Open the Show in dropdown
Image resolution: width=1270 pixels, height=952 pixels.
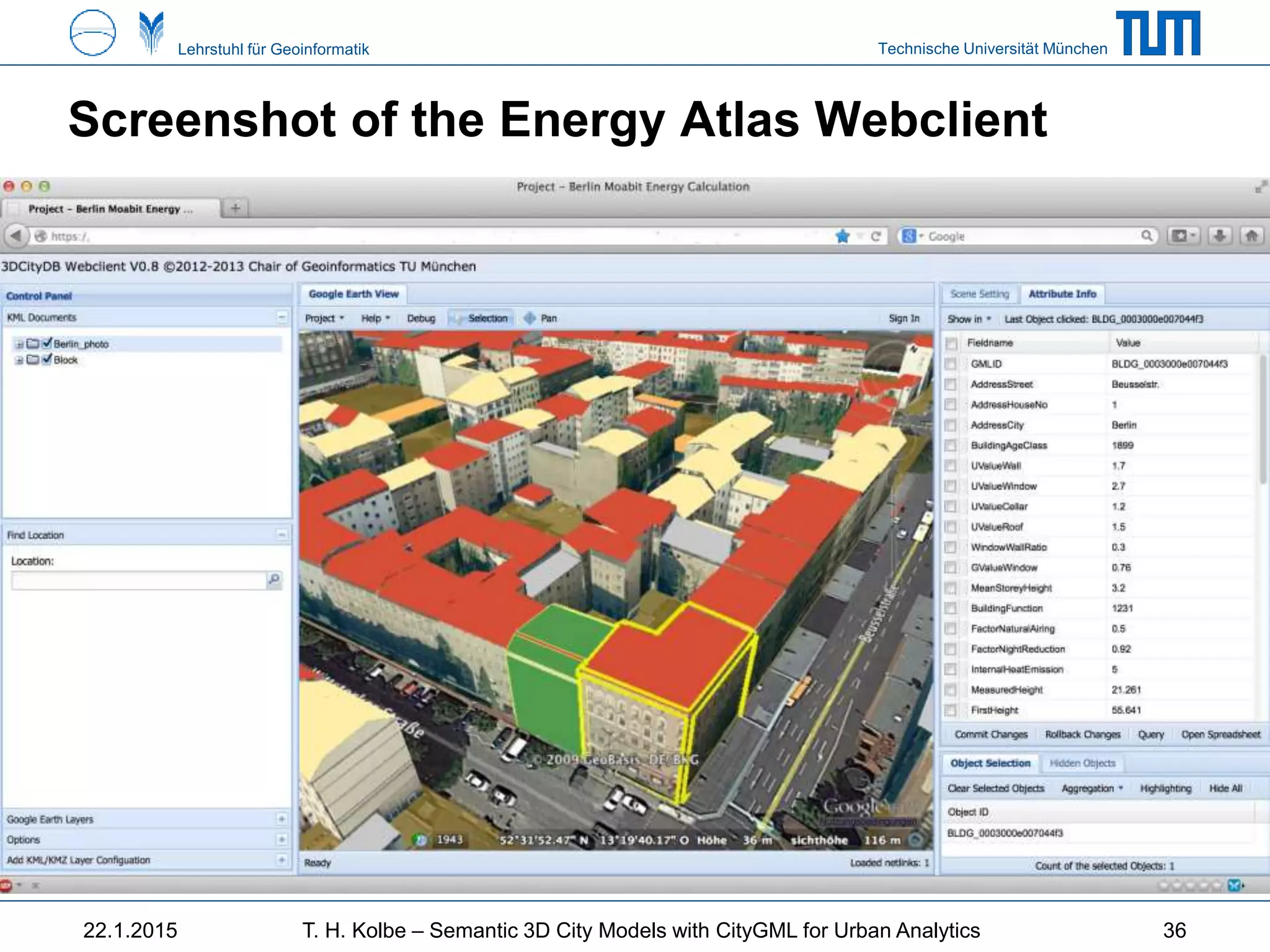click(969, 319)
